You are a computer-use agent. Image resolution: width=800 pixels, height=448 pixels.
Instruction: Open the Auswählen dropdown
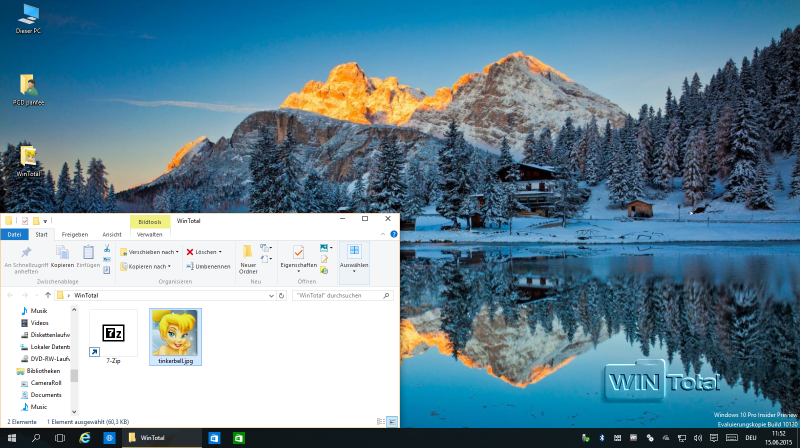click(x=354, y=271)
